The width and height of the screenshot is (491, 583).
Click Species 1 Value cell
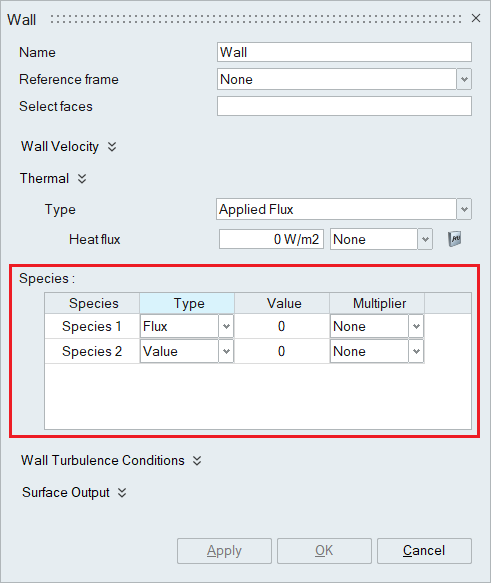(282, 326)
